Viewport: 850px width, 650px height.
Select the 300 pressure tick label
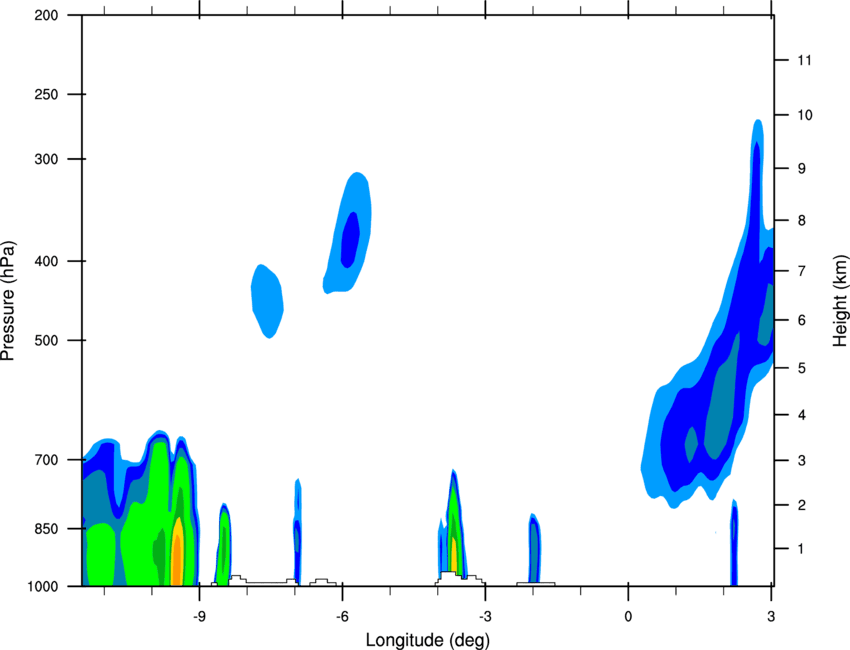coord(46,159)
